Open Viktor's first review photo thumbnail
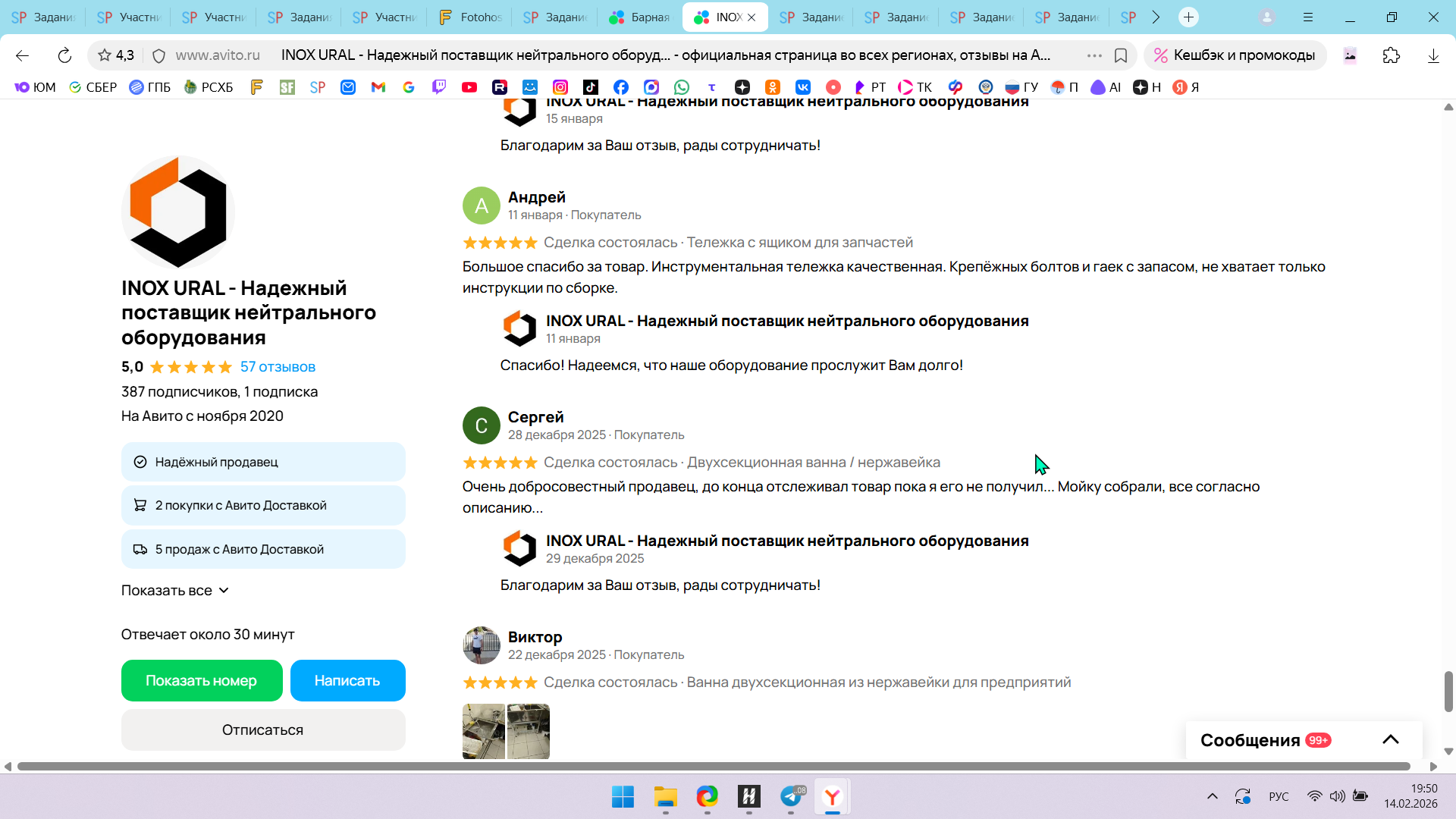The width and height of the screenshot is (1456, 819). [x=483, y=730]
